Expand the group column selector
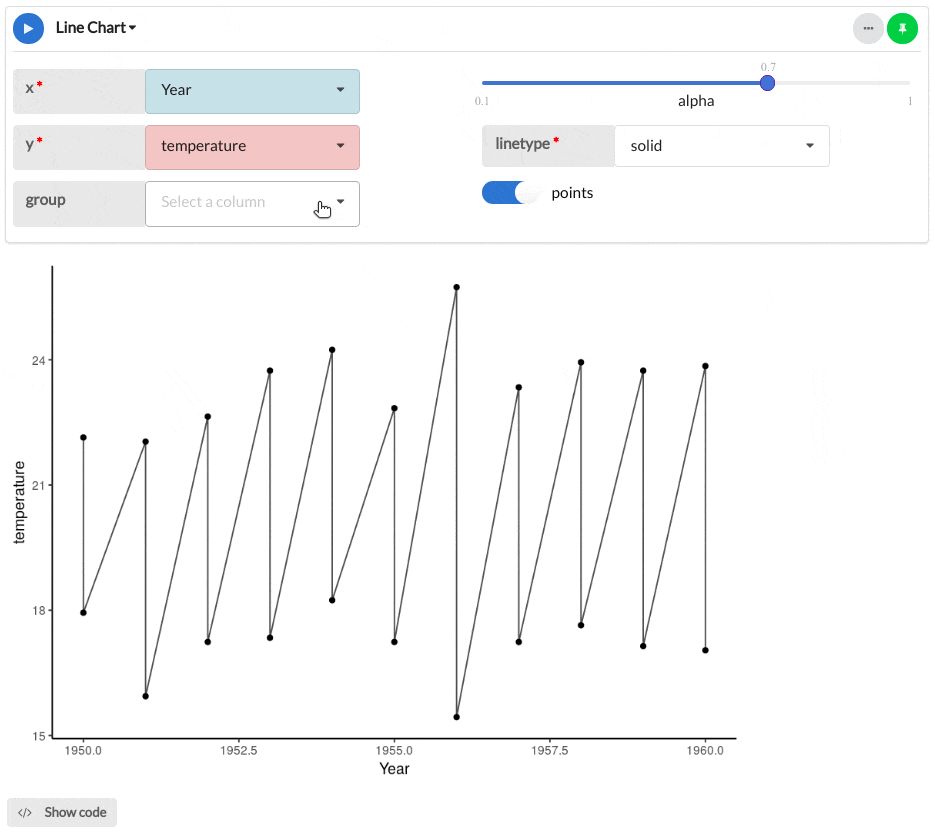935x836 pixels. (252, 204)
